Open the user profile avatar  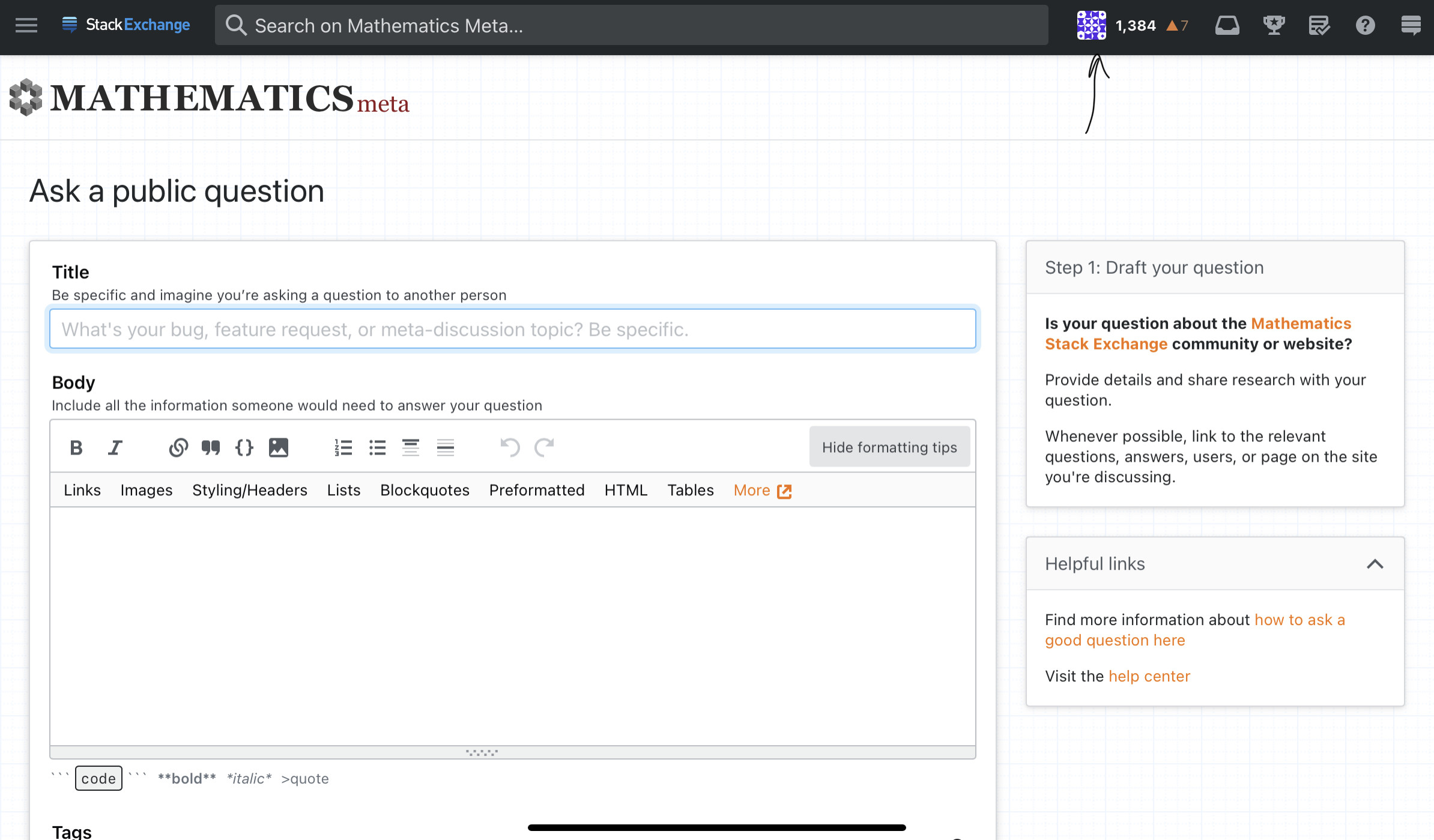click(1091, 25)
